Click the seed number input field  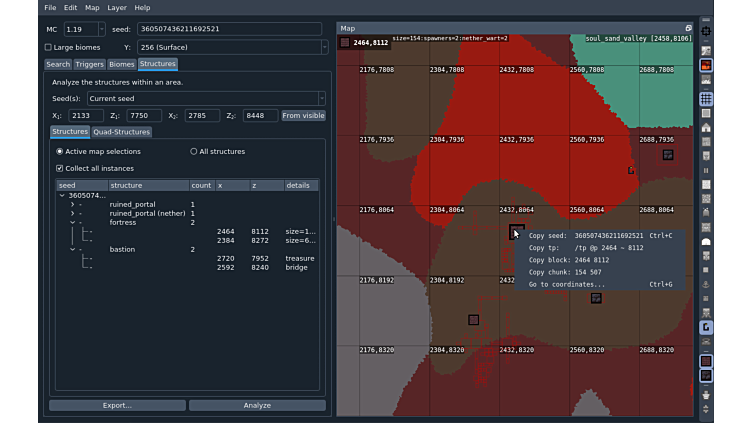(229, 29)
